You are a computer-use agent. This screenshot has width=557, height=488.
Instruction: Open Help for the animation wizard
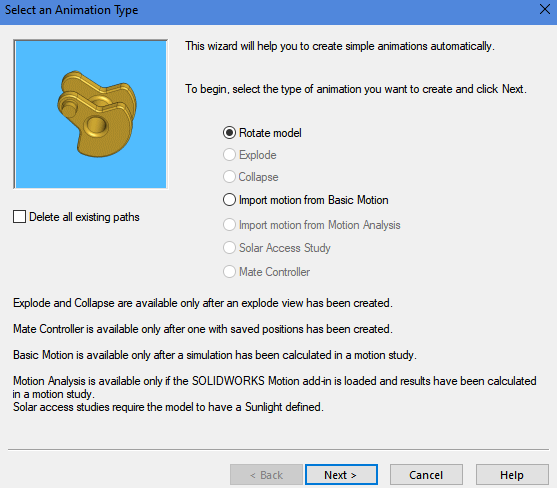(x=512, y=475)
